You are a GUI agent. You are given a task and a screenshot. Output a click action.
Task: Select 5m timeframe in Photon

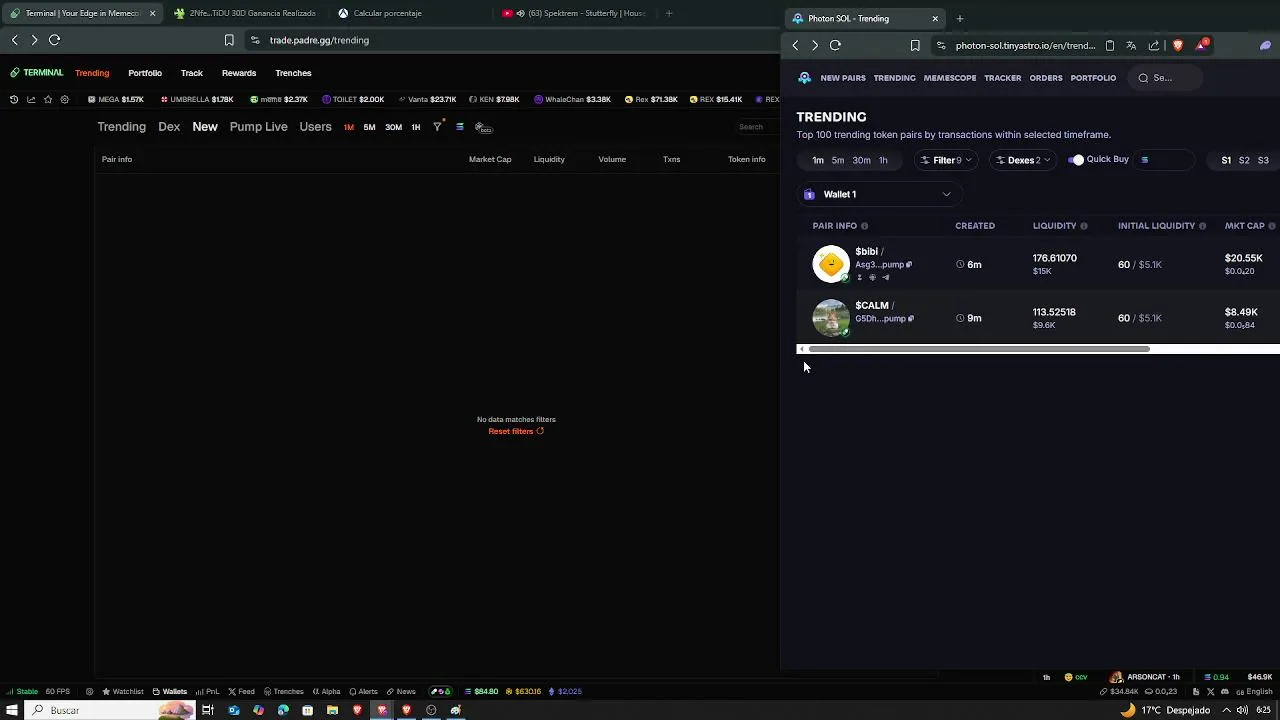tap(838, 160)
